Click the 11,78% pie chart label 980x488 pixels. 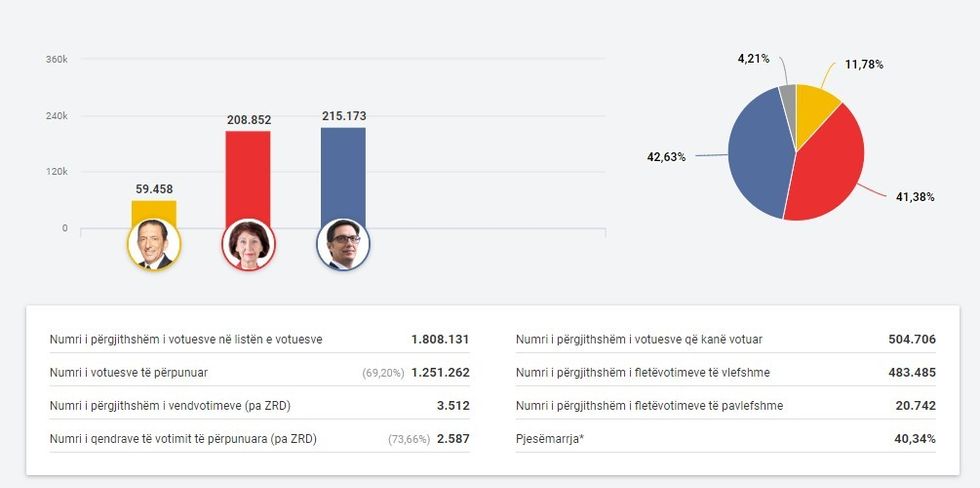[x=864, y=64]
